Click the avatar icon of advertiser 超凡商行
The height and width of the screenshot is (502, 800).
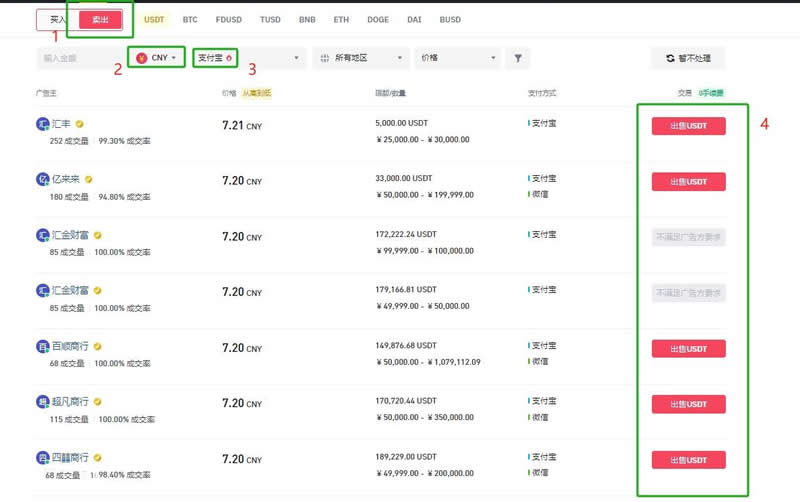point(43,402)
